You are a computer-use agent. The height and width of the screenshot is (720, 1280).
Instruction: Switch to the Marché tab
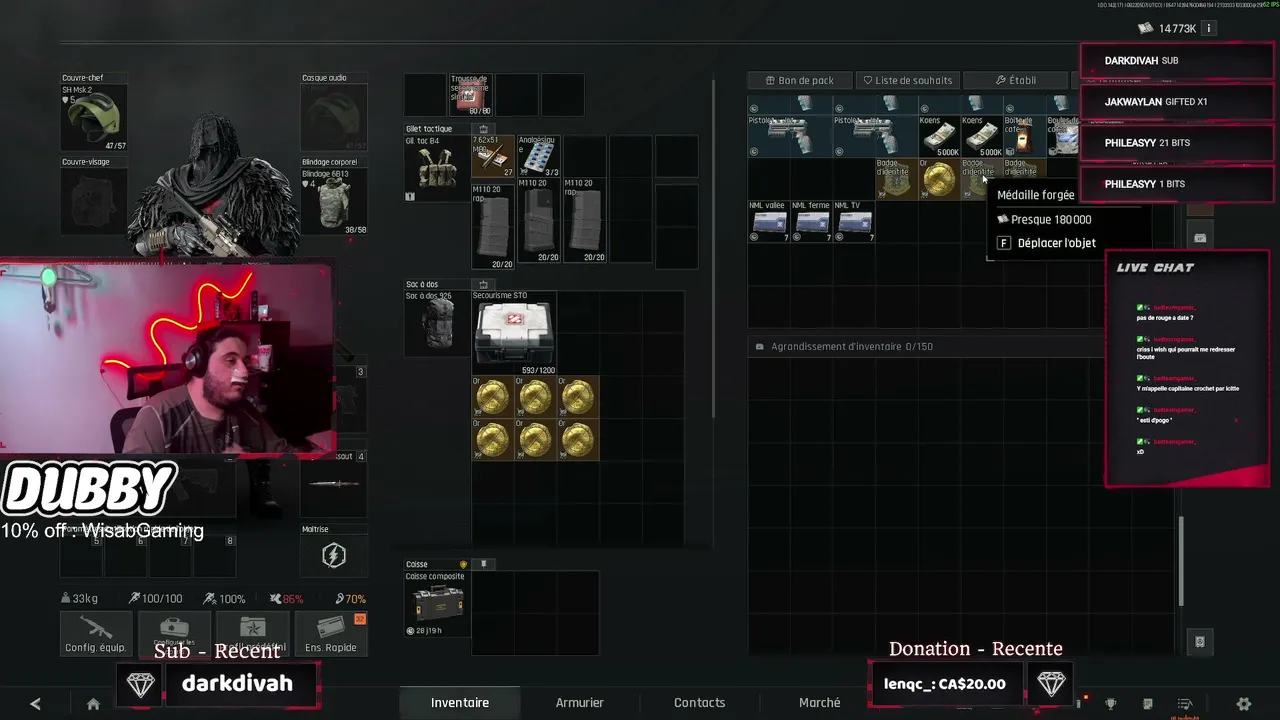click(820, 703)
